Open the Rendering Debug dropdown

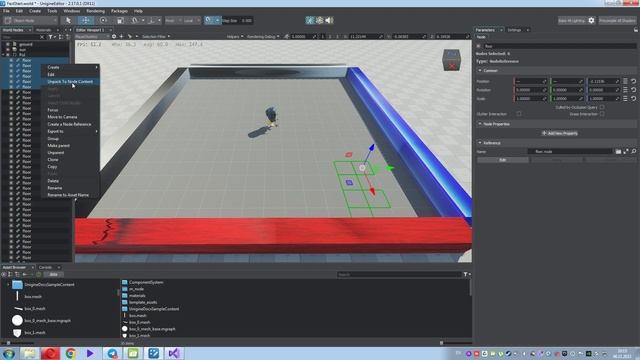click(x=263, y=36)
